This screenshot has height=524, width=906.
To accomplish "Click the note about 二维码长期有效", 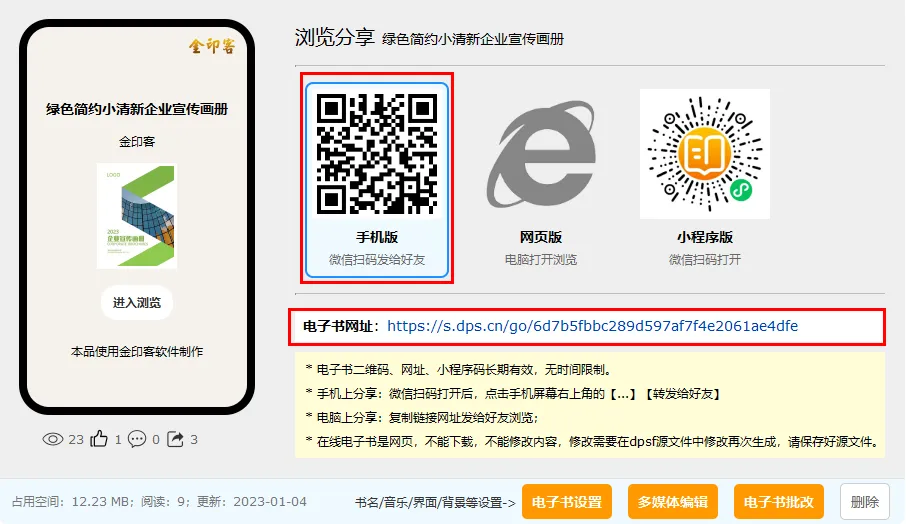I will 459,370.
